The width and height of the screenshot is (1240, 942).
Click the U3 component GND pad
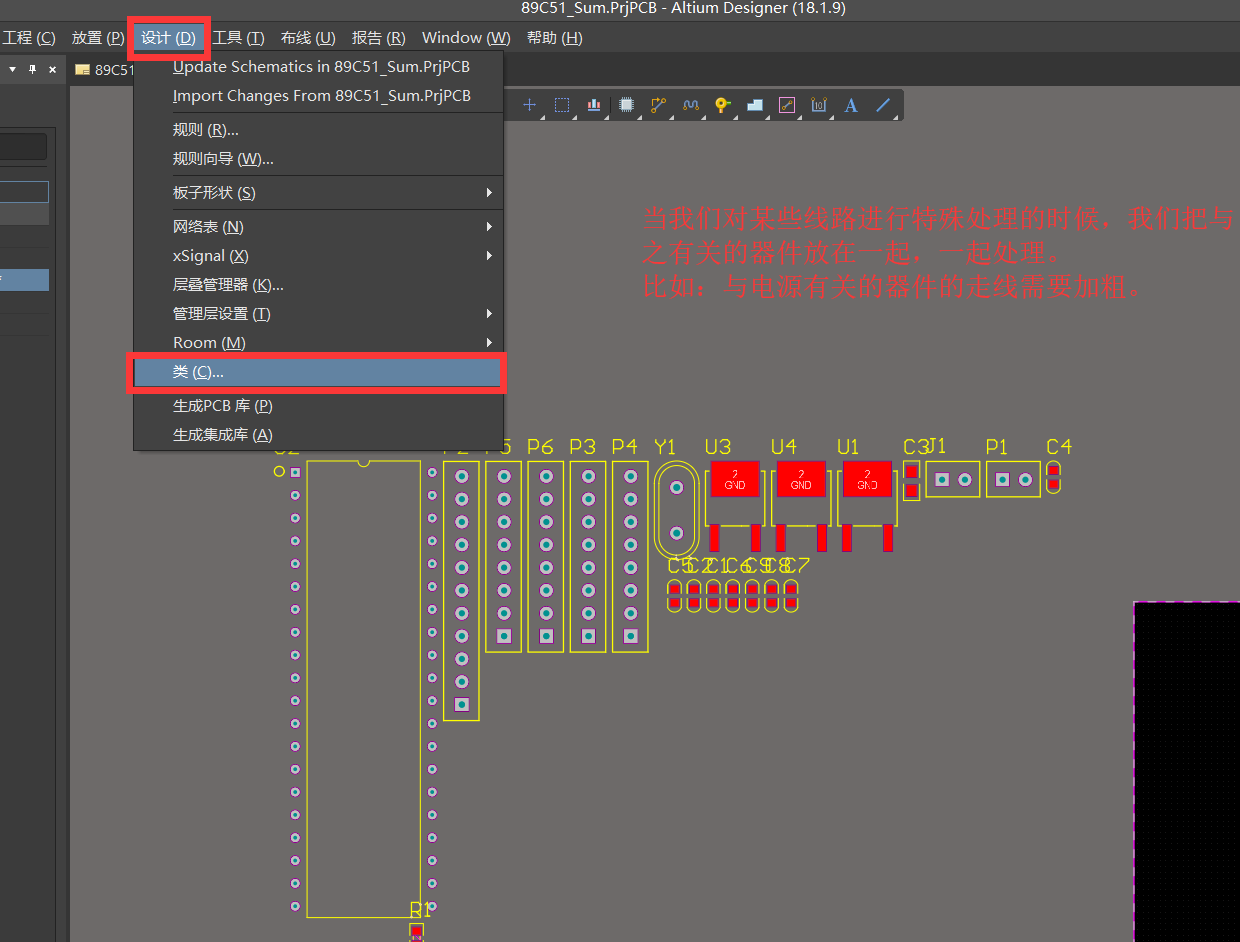tap(735, 479)
